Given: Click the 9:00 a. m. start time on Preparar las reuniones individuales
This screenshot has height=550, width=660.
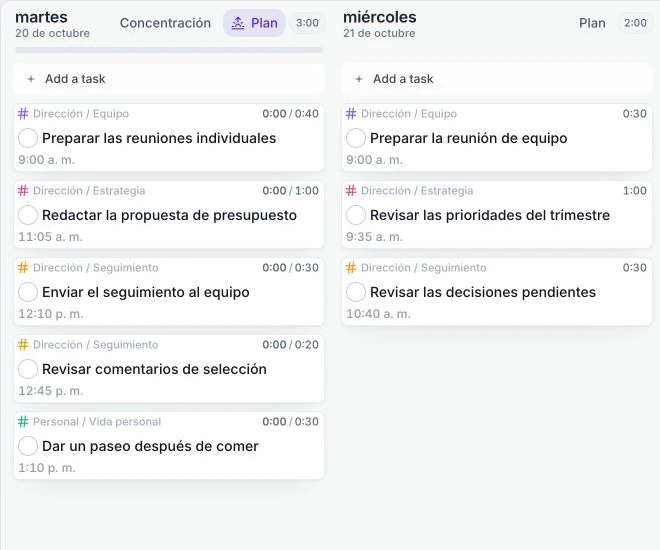Looking at the screenshot, I should coord(46,160).
